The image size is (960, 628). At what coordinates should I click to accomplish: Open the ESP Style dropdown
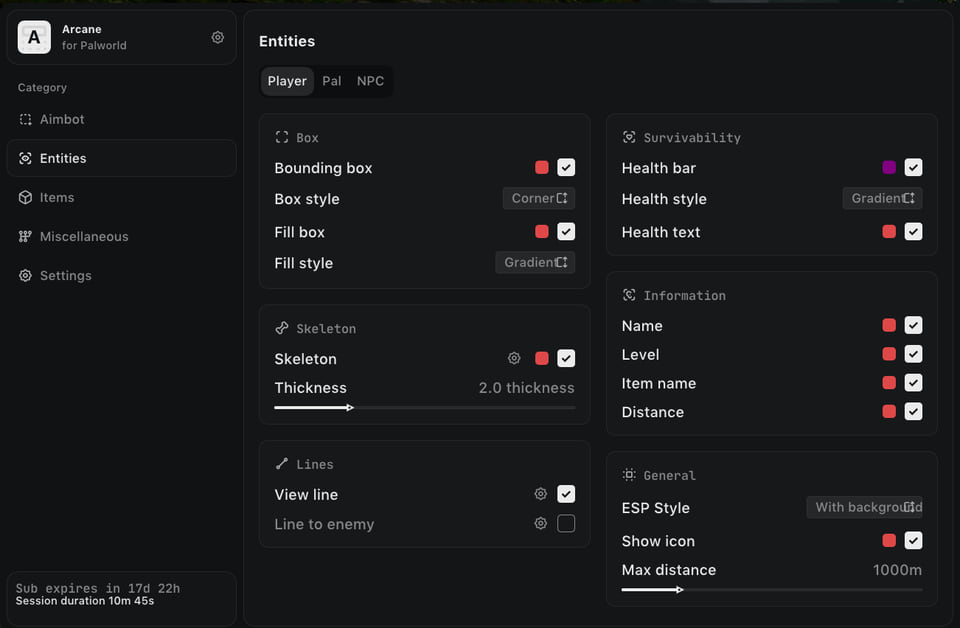click(864, 507)
